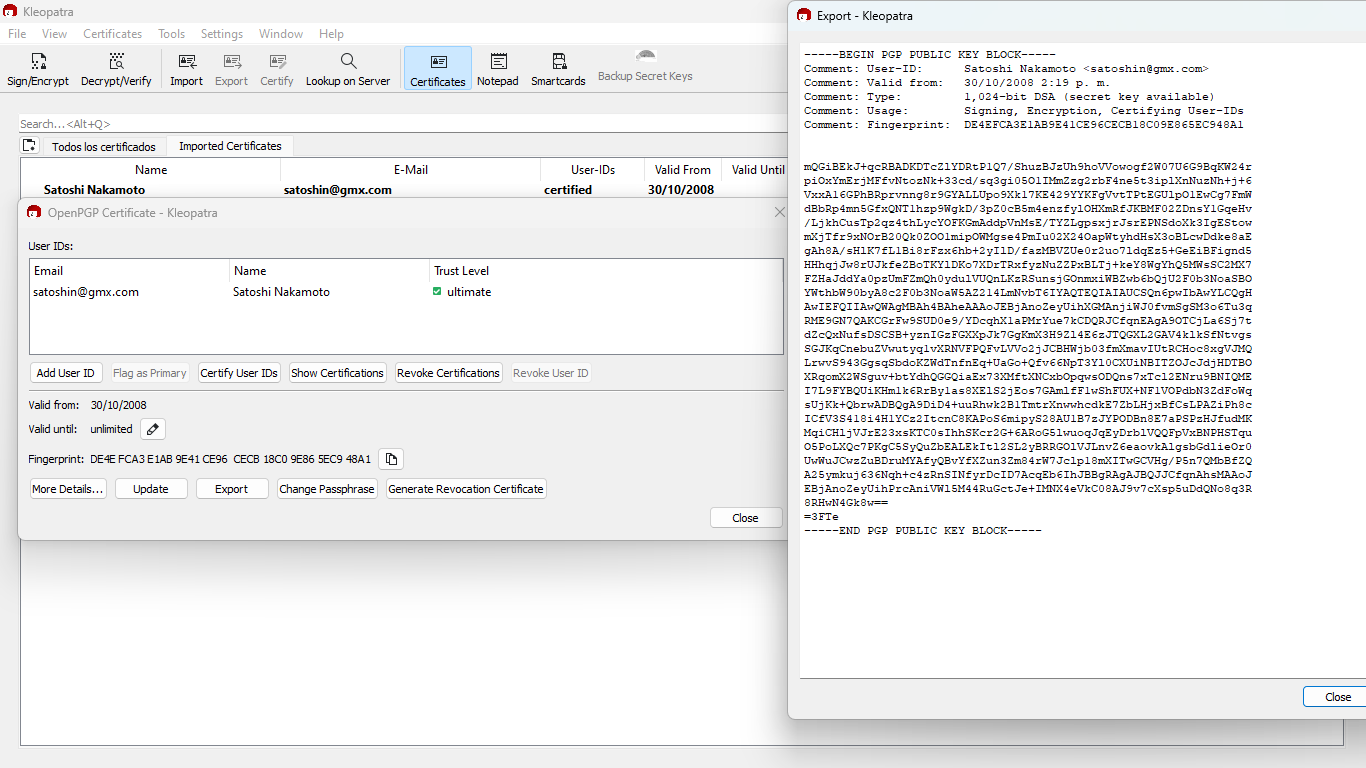Open the Tools menu

pyautogui.click(x=171, y=34)
